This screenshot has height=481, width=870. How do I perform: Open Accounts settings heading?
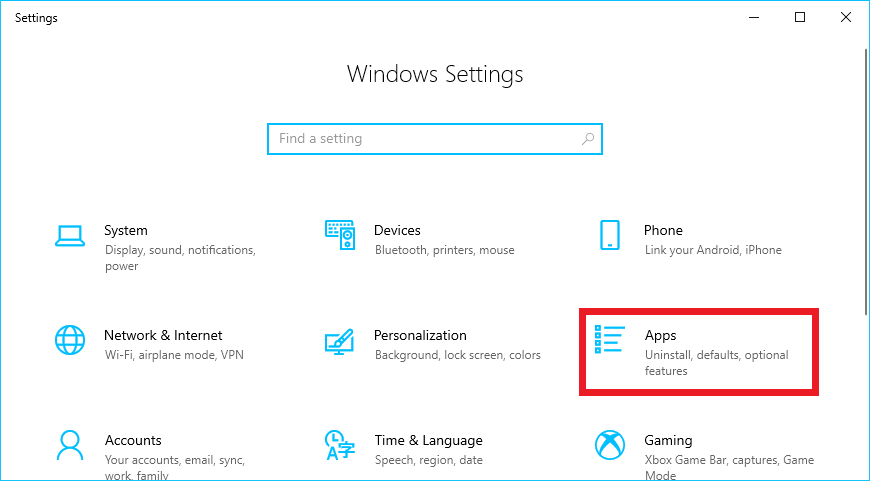(x=133, y=441)
